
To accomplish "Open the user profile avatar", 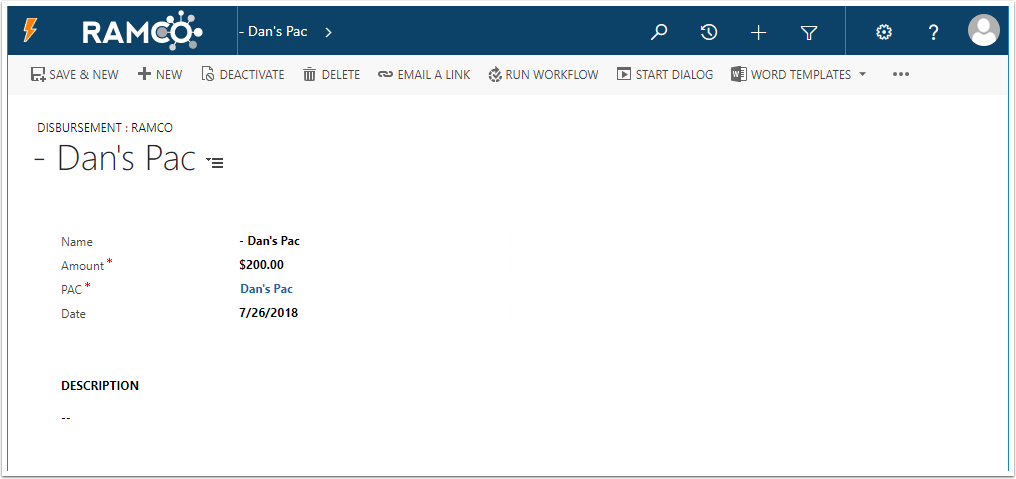I will [x=984, y=30].
